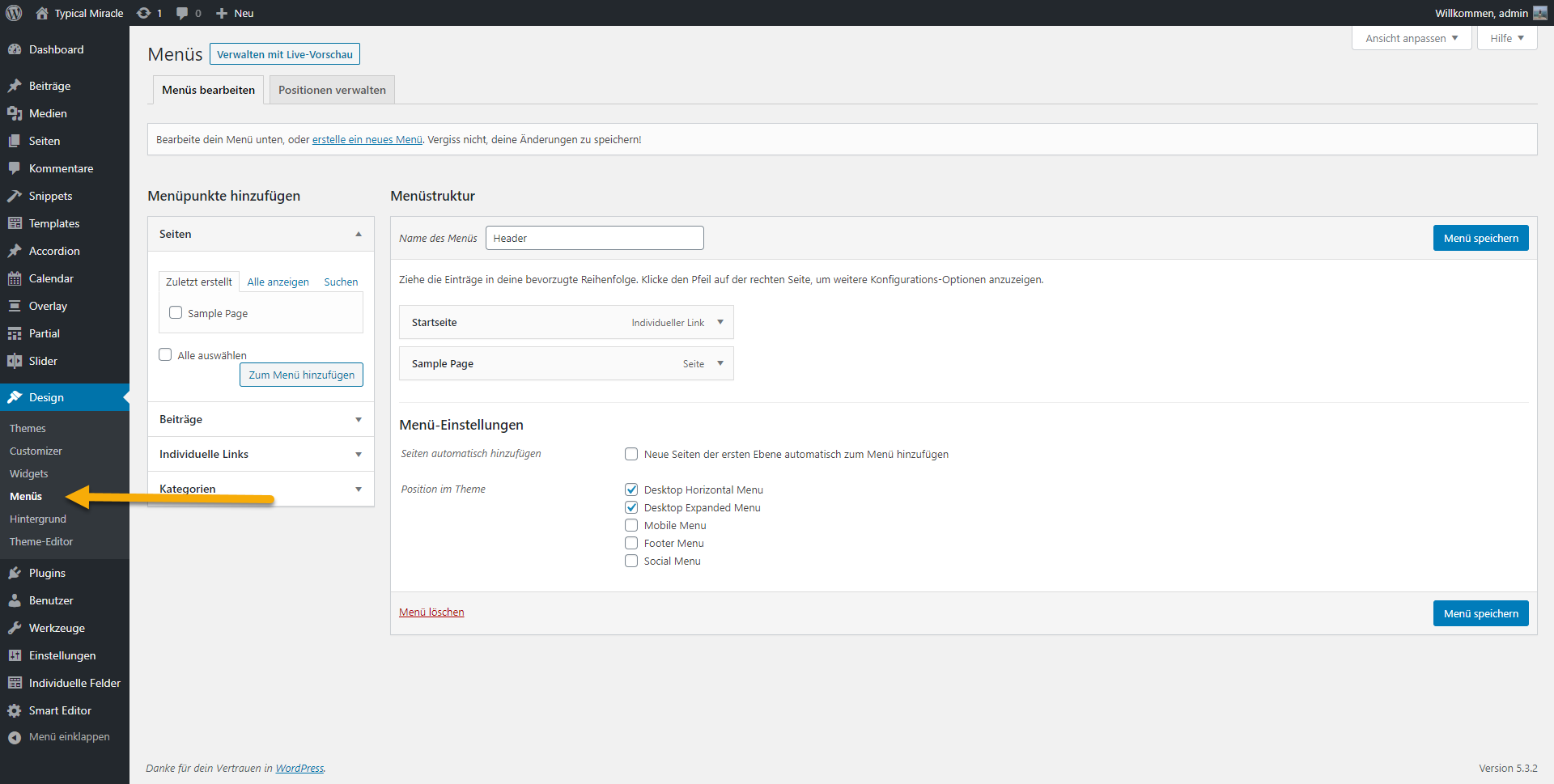Click the Partial icon in the sidebar
The width and height of the screenshot is (1554, 784).
15,333
